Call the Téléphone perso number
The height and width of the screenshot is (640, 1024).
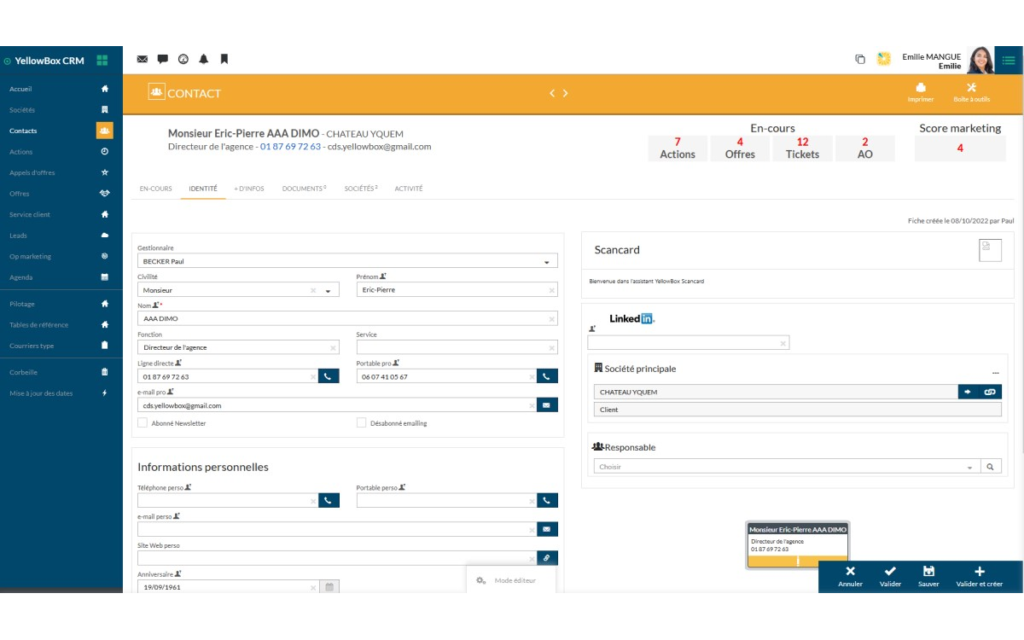328,500
